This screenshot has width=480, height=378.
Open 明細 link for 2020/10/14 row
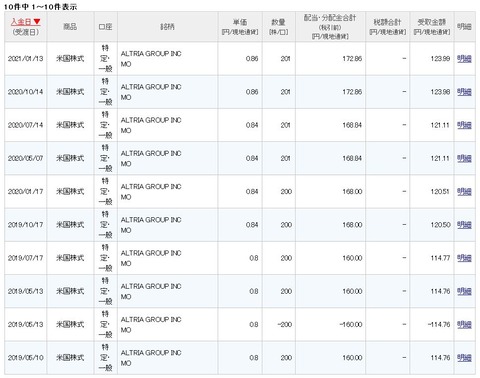(464, 92)
